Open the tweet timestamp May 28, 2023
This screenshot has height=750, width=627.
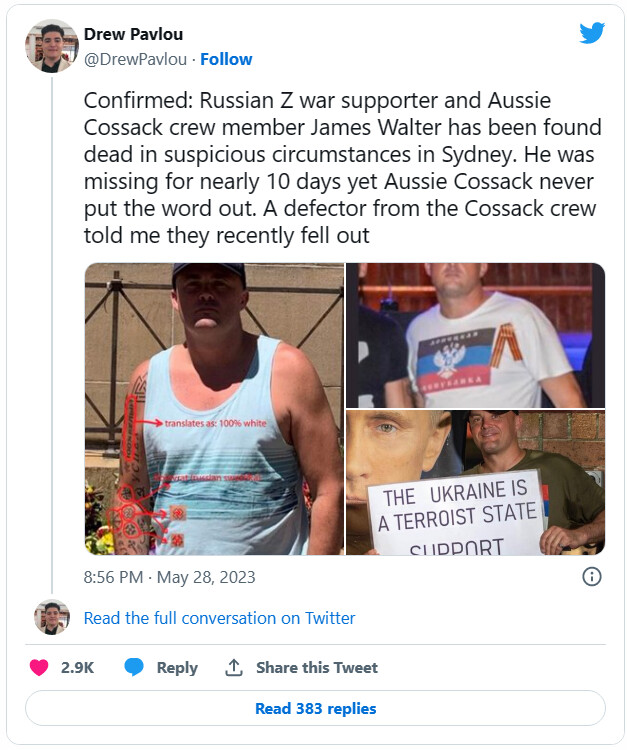coord(169,577)
